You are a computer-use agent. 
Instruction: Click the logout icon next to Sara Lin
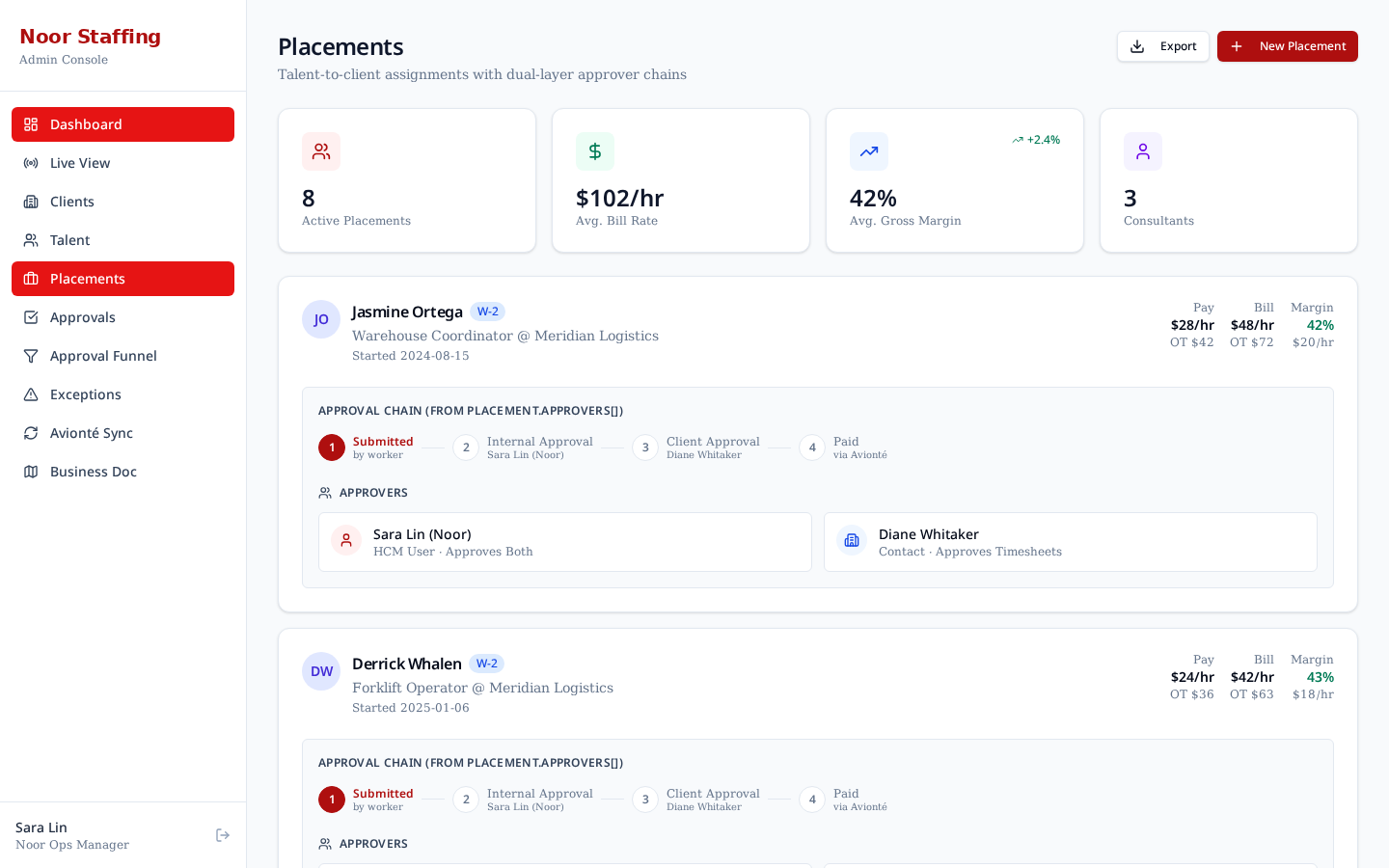223,835
